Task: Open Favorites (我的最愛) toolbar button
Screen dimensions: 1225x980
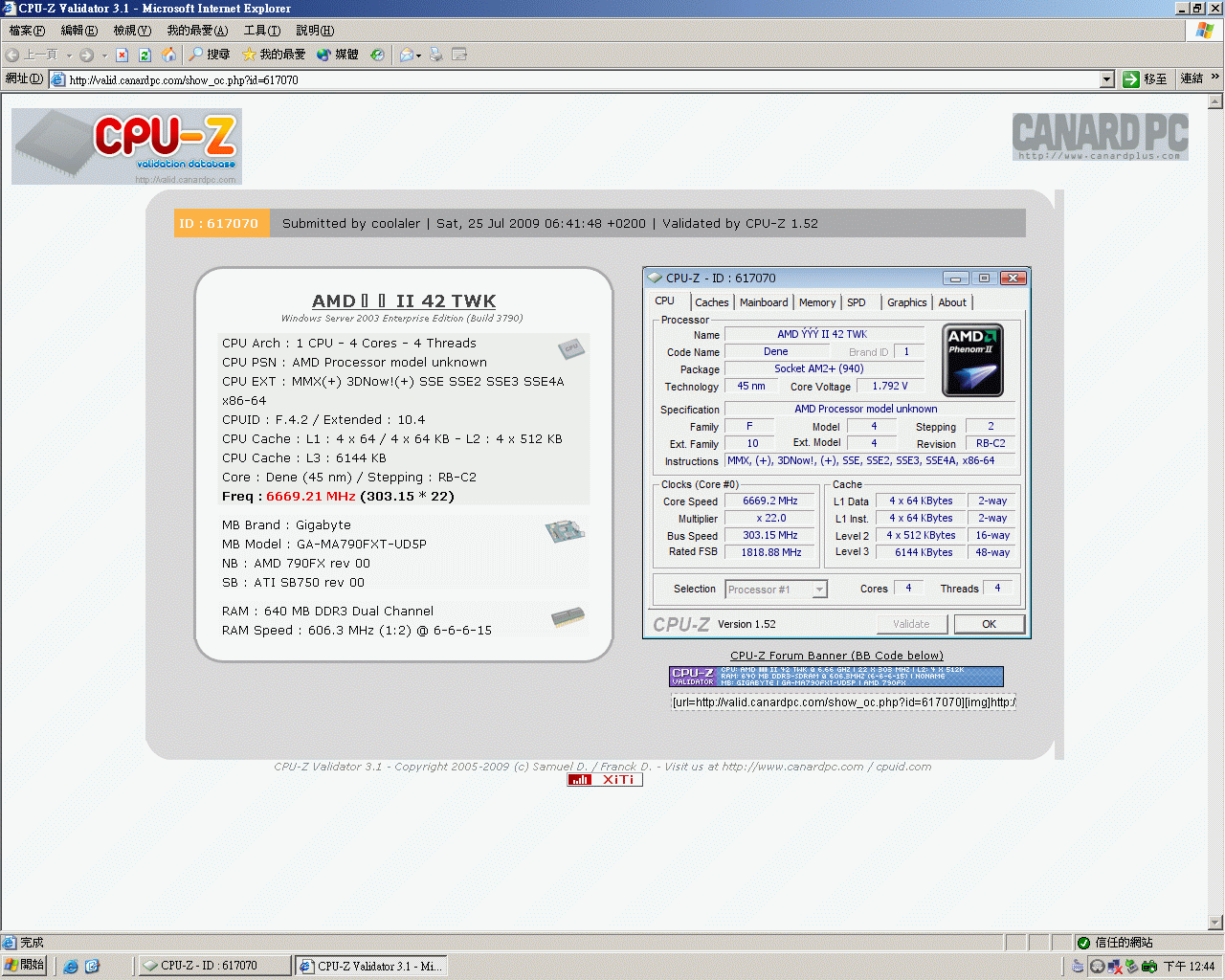Action: click(x=274, y=55)
